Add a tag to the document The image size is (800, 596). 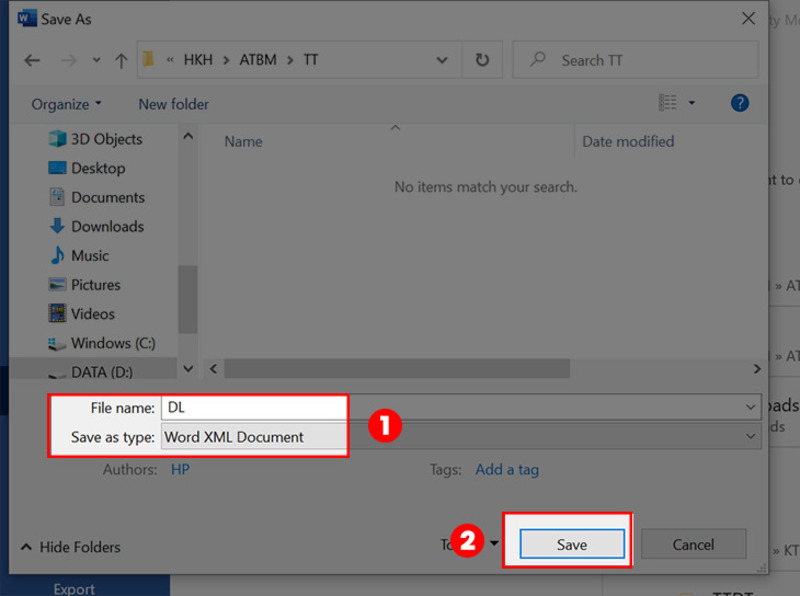tap(507, 469)
